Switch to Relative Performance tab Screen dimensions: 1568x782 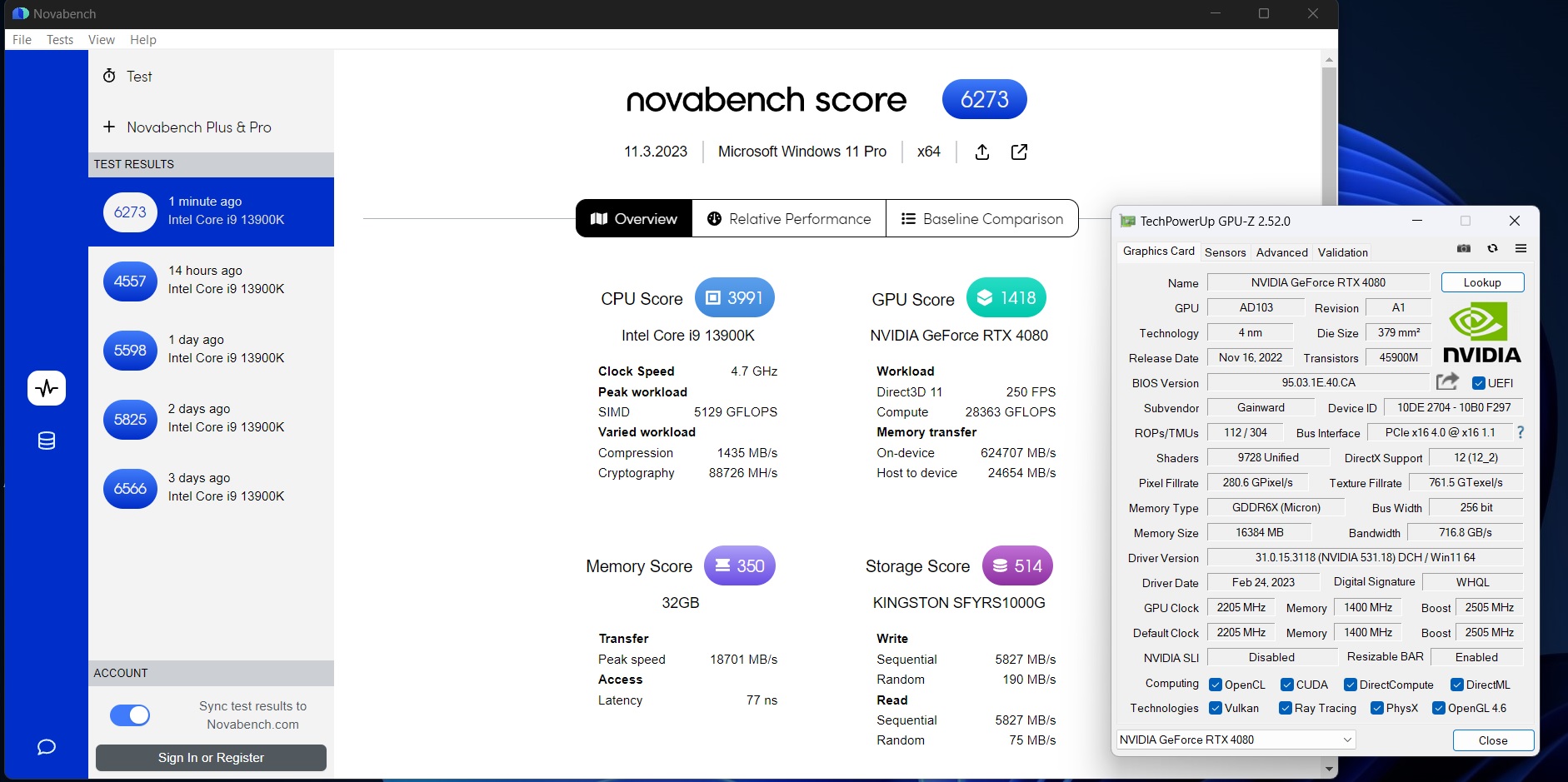click(x=789, y=218)
